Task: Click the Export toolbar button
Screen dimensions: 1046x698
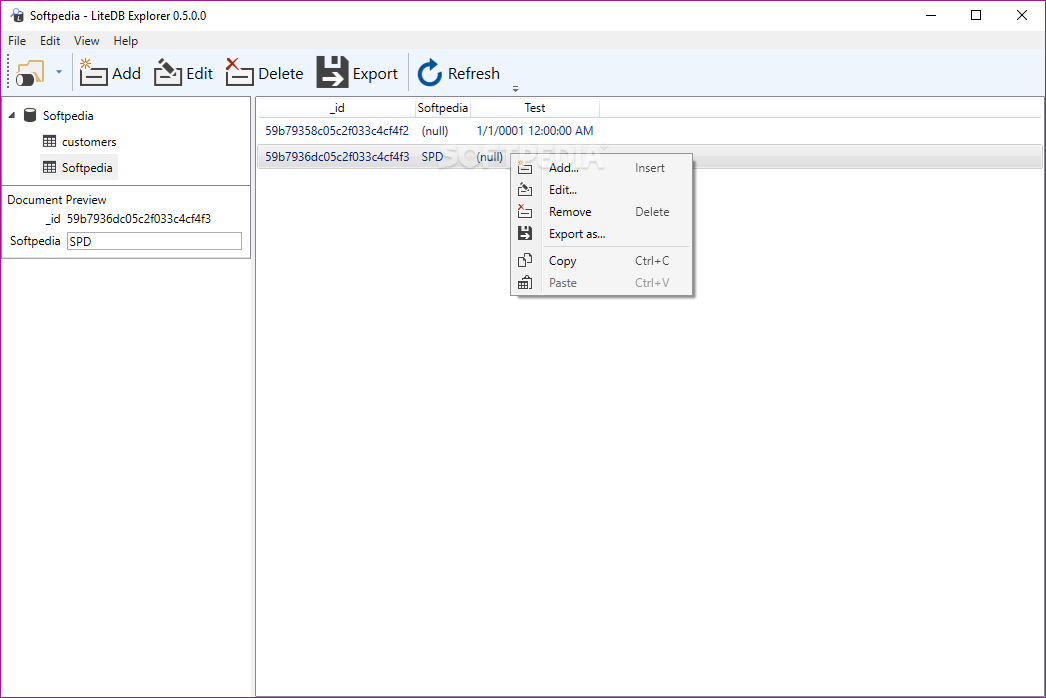Action: (358, 73)
